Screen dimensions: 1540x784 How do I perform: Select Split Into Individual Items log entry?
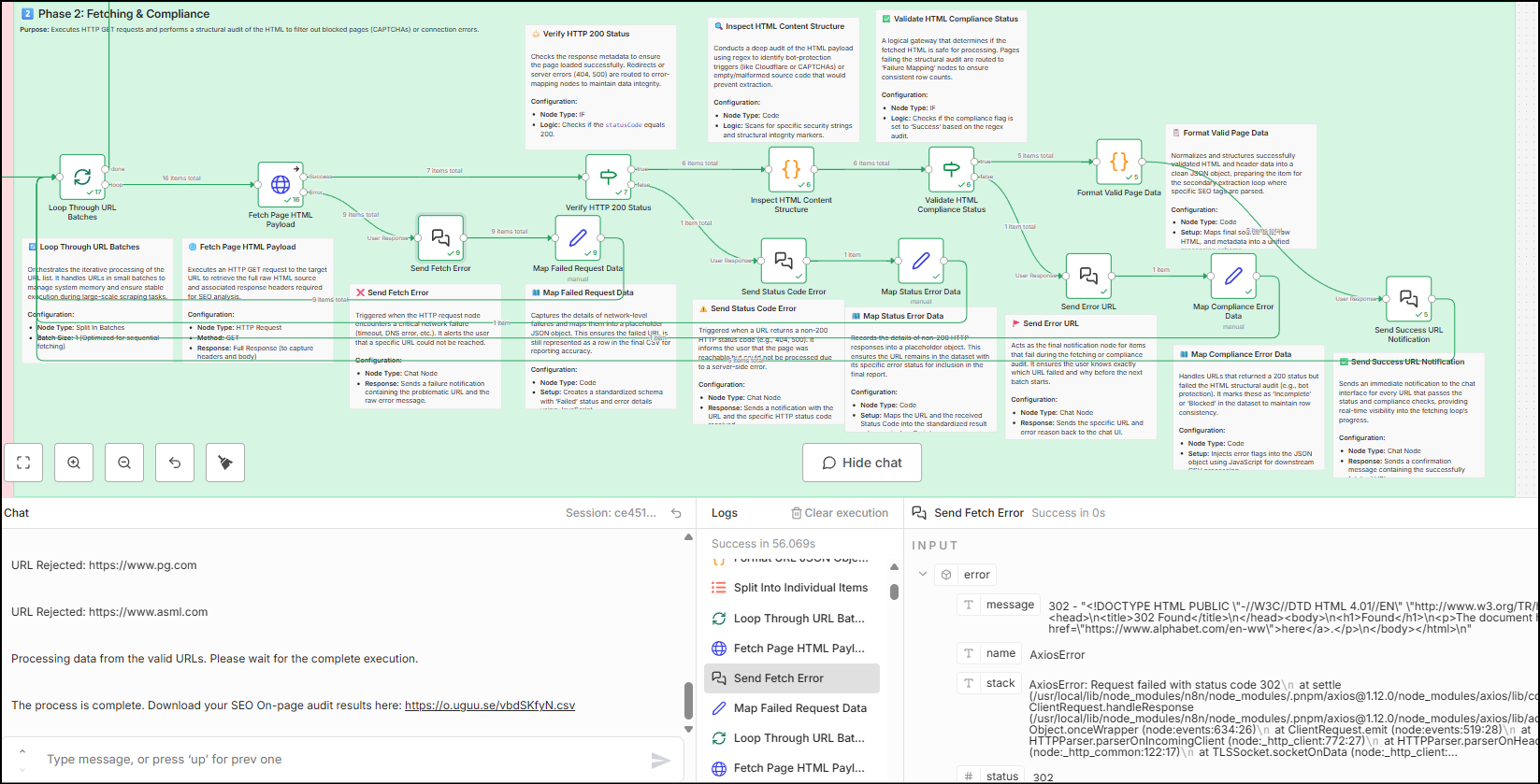coord(792,588)
